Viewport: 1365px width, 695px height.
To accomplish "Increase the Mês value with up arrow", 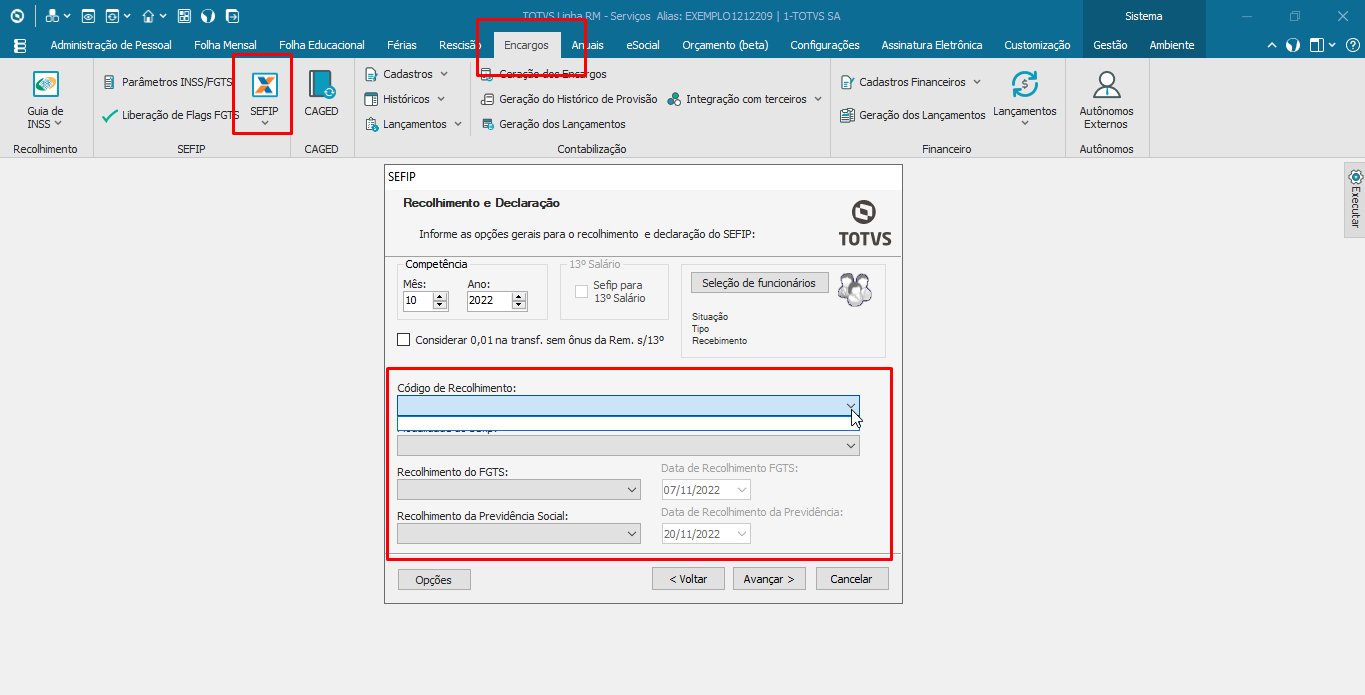I will (441, 296).
